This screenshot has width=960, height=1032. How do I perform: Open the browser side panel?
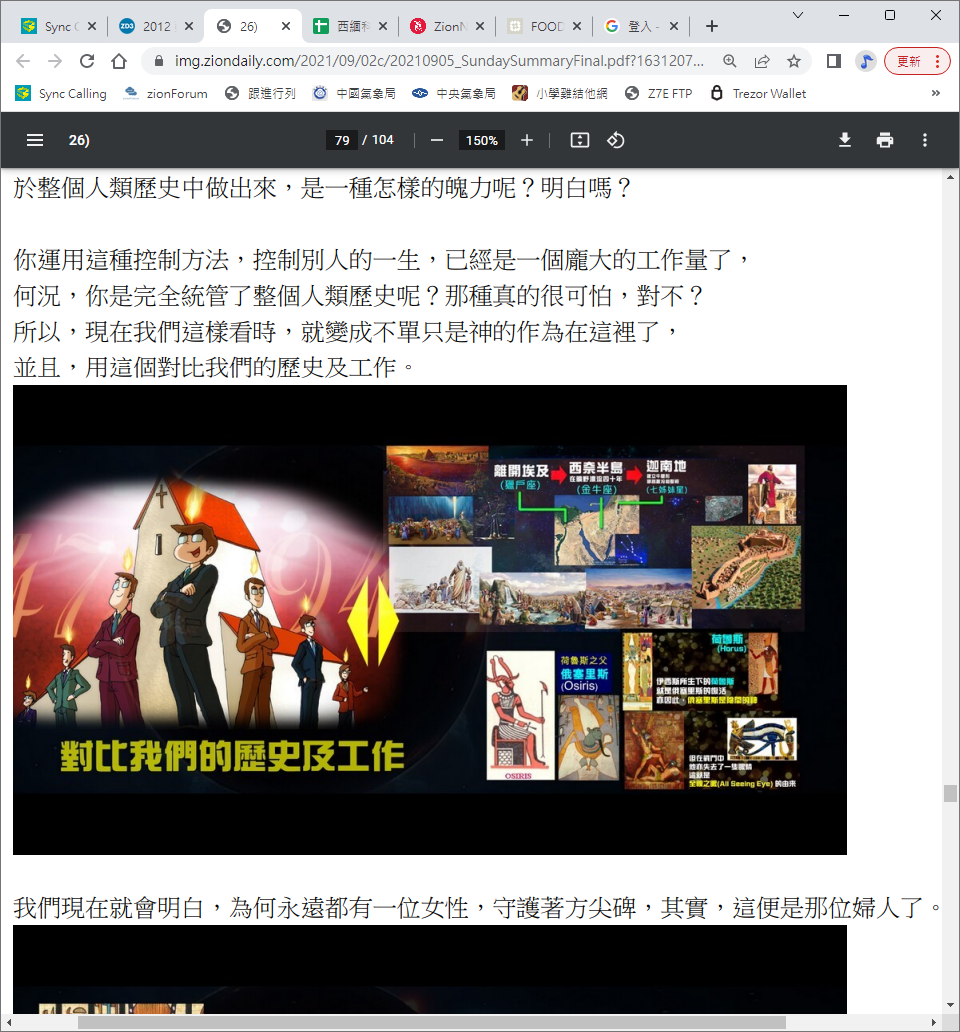tap(834, 61)
